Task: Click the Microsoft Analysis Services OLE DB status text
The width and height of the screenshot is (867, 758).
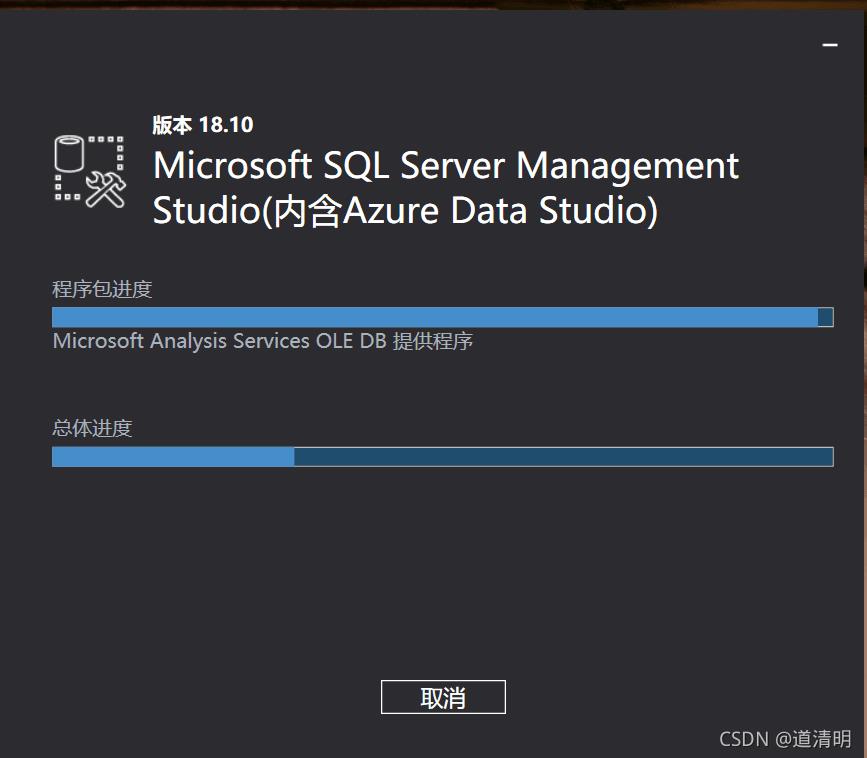Action: pos(220,341)
